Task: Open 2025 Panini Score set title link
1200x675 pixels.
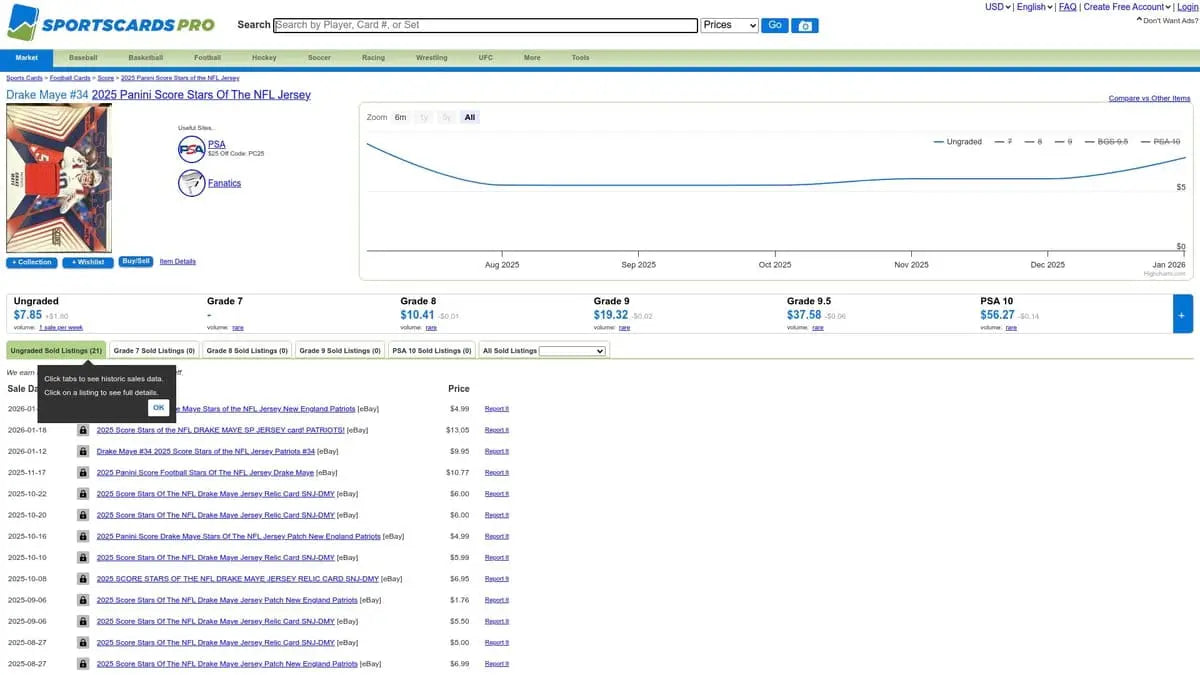Action: [201, 95]
